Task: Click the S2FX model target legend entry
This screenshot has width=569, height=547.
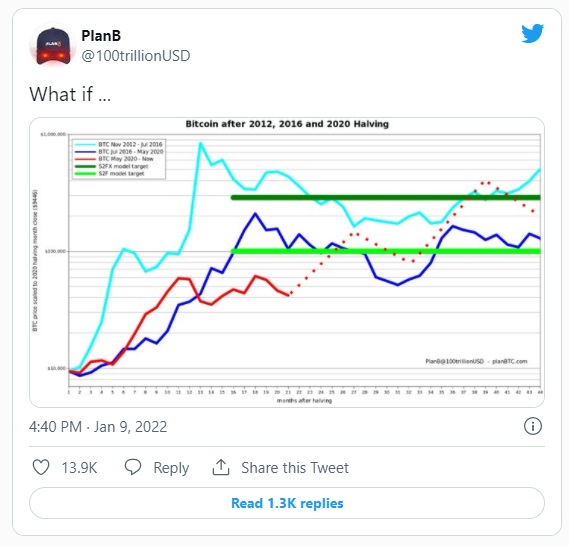Action: click(x=112, y=166)
